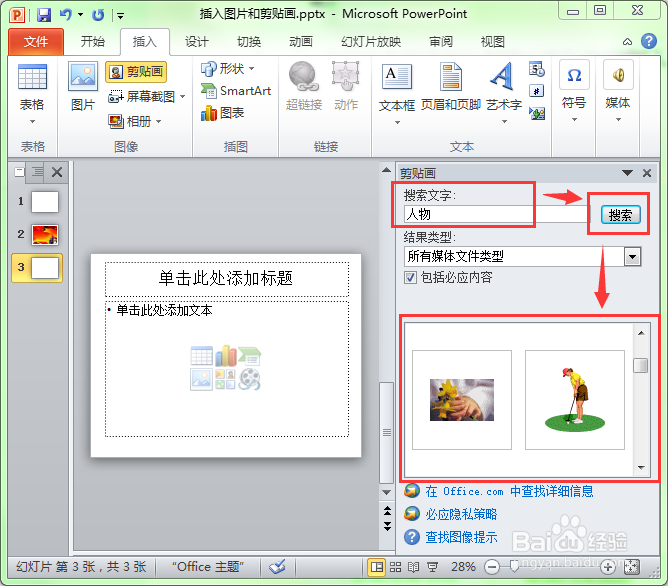This screenshot has width=668, height=586.
Task: Expand the Screenshot dropdown arrow
Action: click(183, 97)
